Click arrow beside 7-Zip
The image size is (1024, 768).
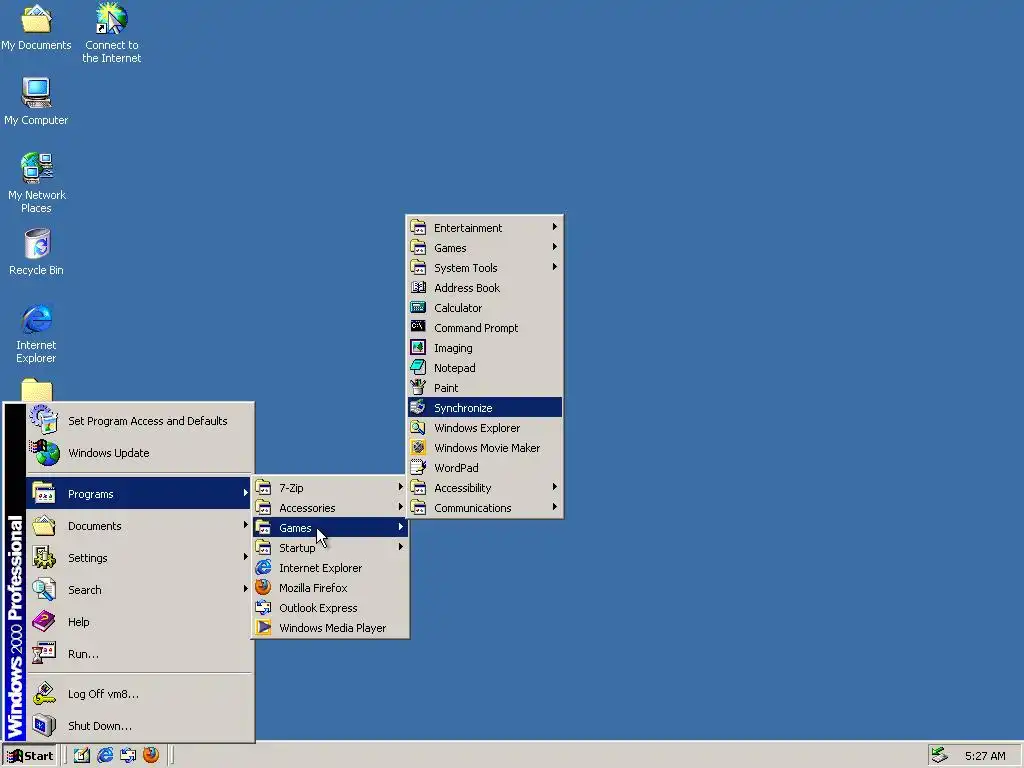pos(400,487)
